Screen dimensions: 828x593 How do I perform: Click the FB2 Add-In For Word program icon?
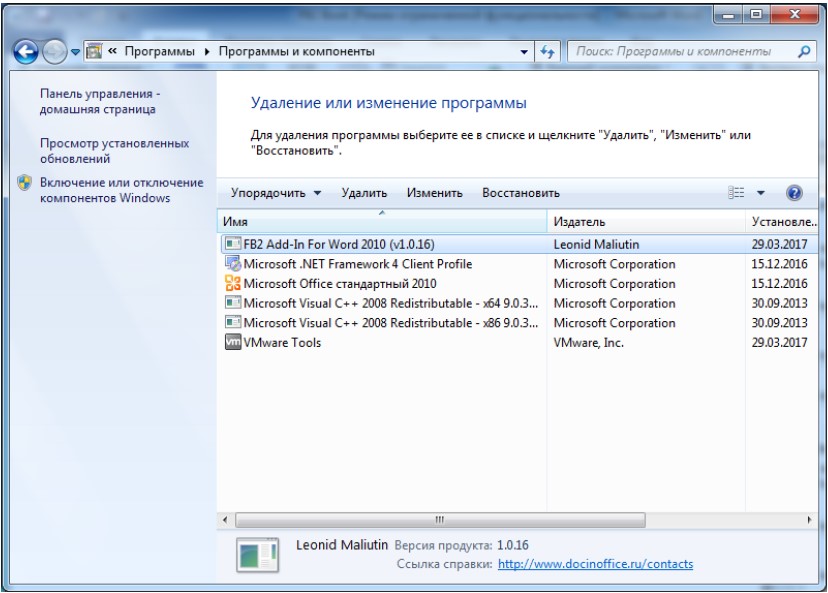(x=233, y=244)
